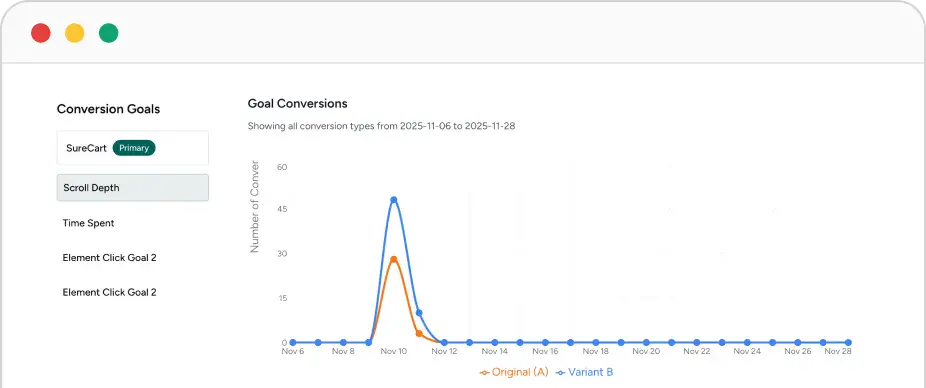Click the 45 y-axis label
Image resolution: width=926 pixels, height=388 pixels.
point(282,209)
